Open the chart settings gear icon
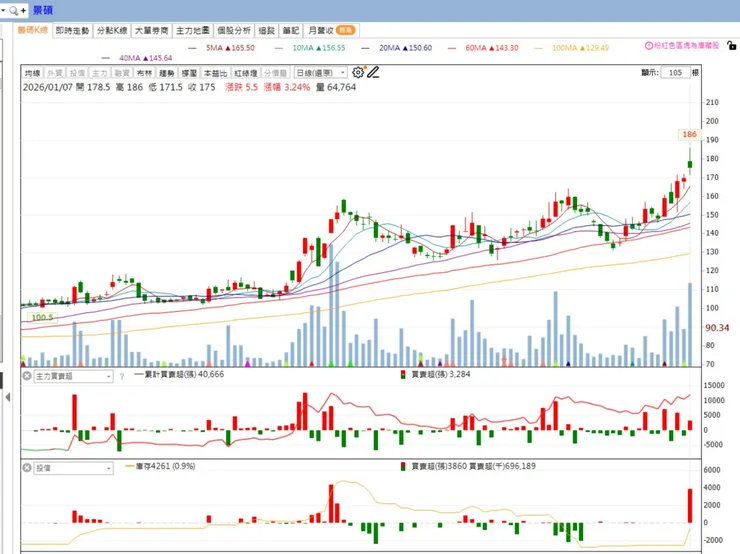This screenshot has width=740, height=554. pyautogui.click(x=358, y=72)
